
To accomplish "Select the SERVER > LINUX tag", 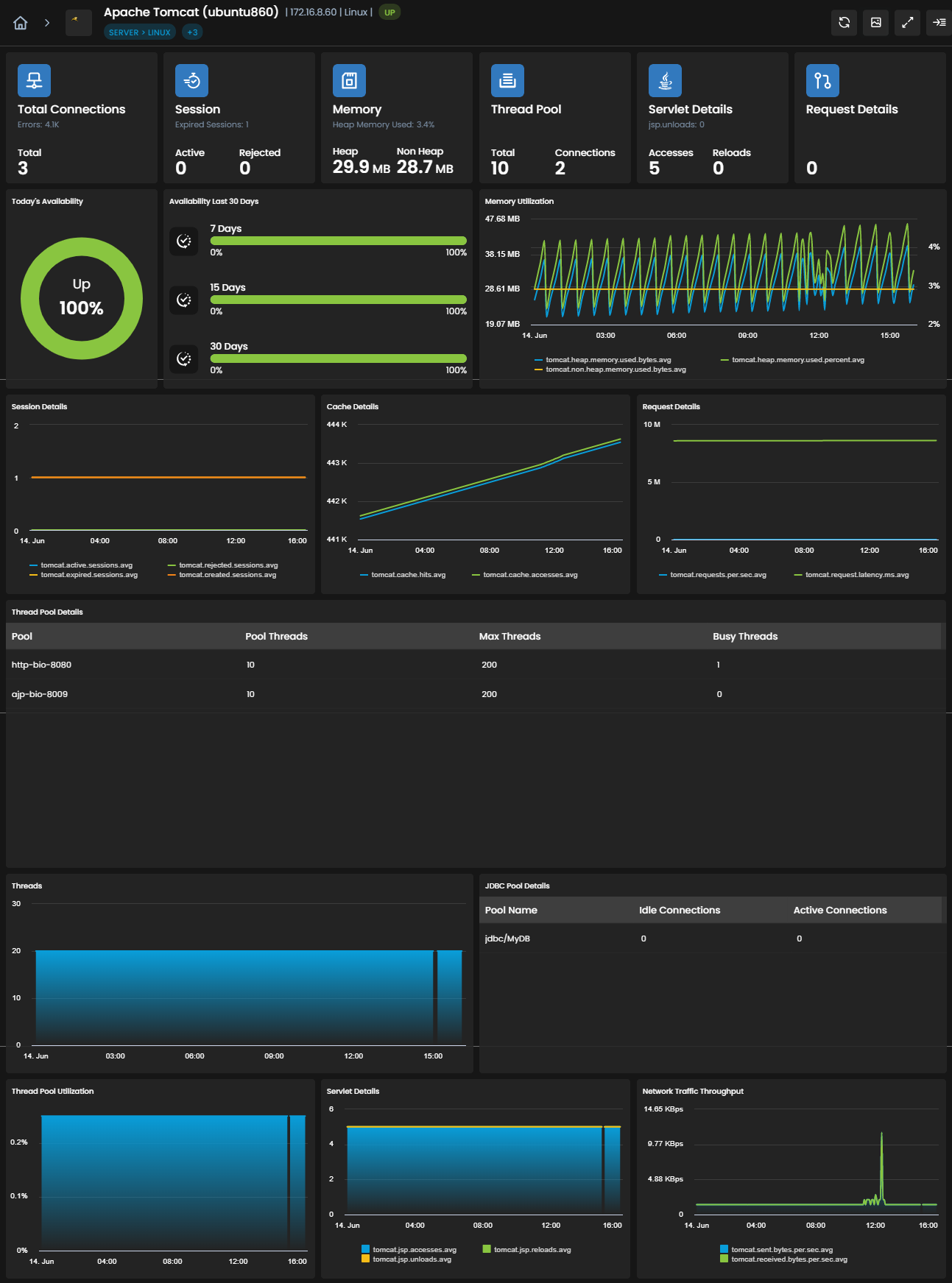I will [139, 32].
